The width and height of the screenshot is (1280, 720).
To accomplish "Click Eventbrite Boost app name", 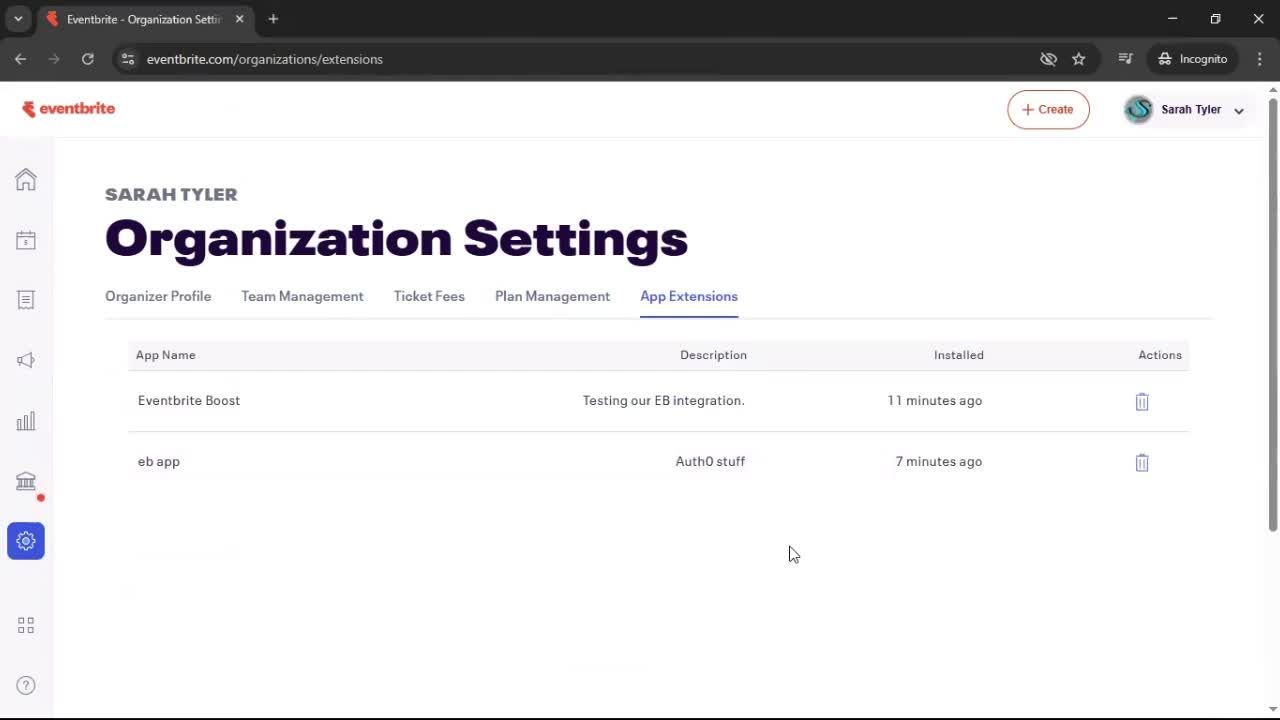I will coord(189,400).
